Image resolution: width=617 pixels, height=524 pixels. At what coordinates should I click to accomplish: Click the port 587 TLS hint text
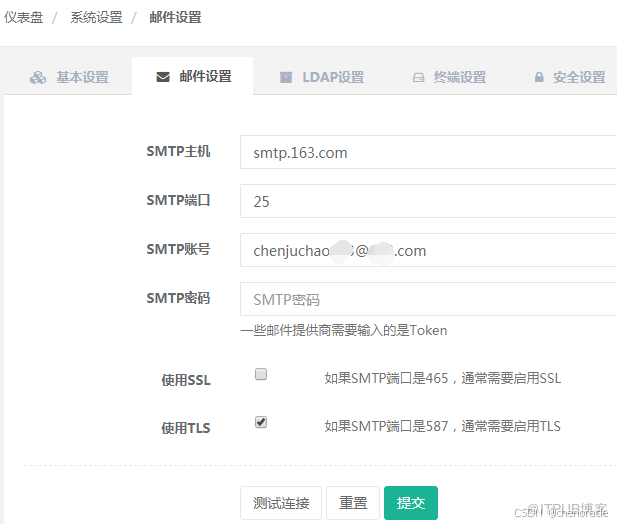click(x=443, y=426)
